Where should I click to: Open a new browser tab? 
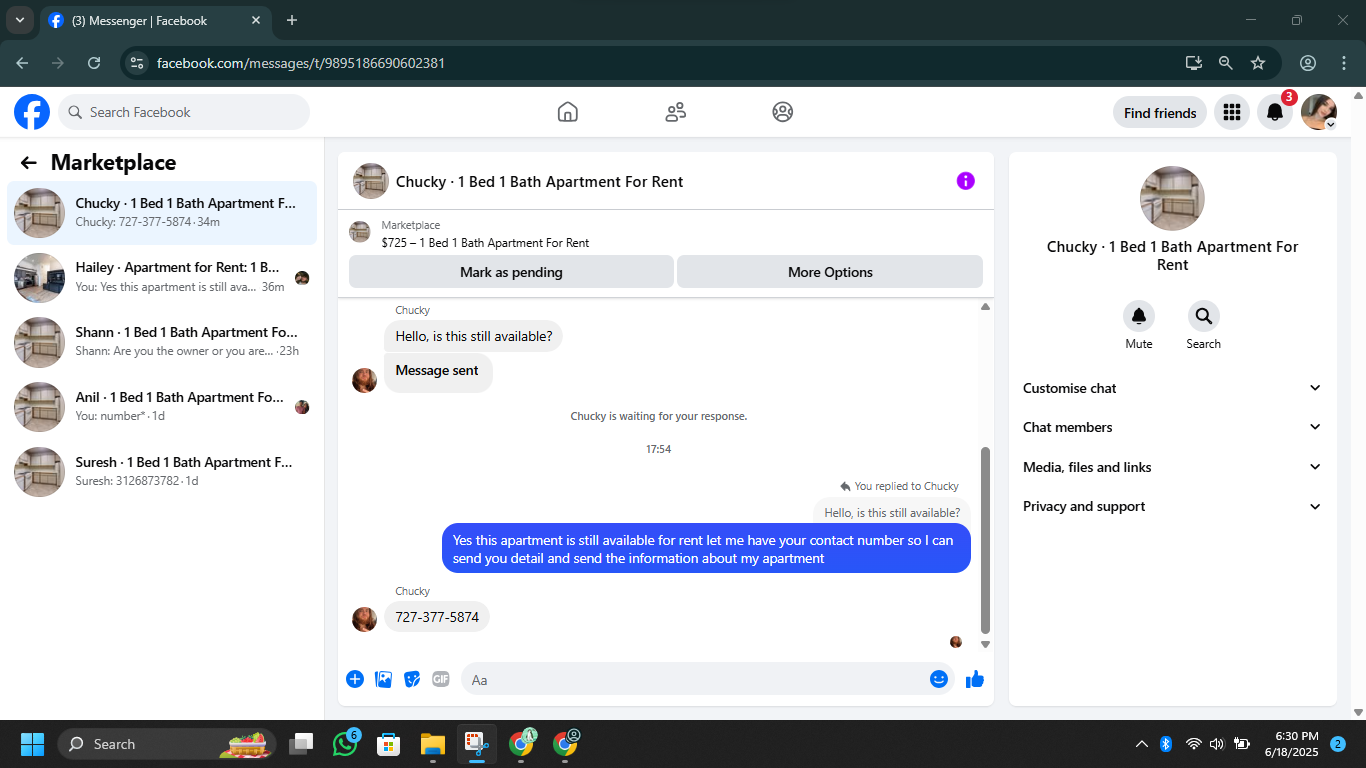pos(292,20)
